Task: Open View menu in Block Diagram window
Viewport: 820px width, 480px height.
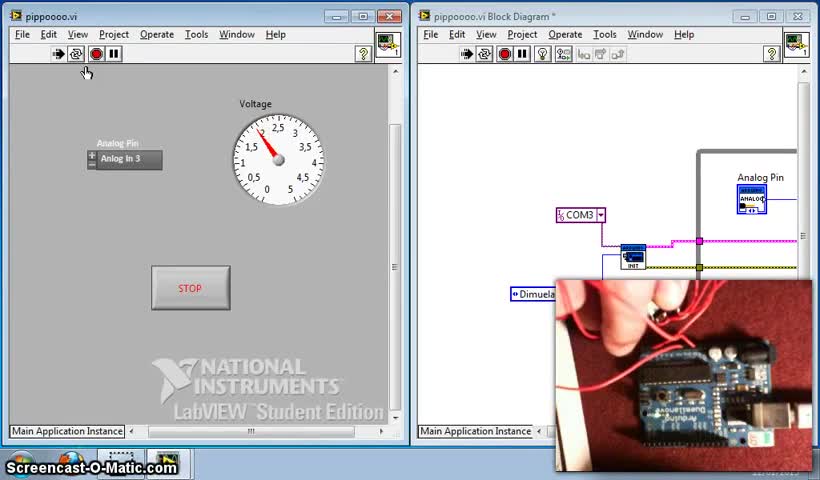Action: point(486,35)
